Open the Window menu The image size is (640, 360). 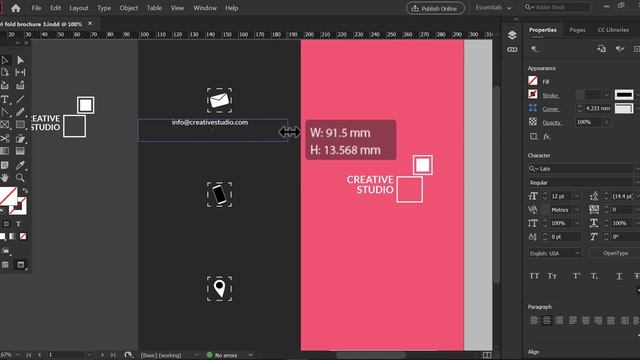(205, 8)
